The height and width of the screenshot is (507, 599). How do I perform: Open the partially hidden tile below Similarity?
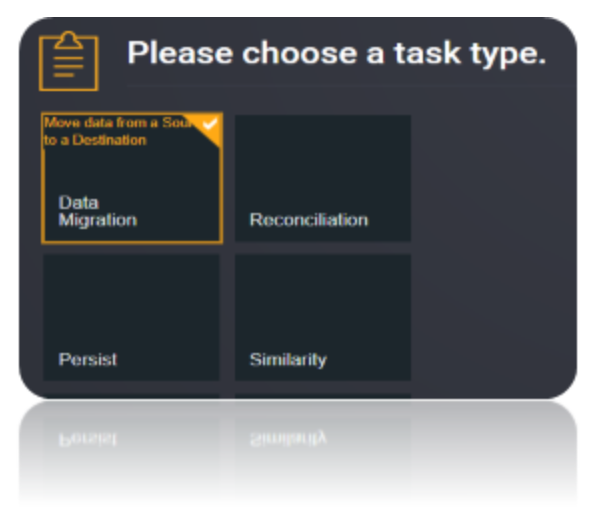(x=323, y=396)
